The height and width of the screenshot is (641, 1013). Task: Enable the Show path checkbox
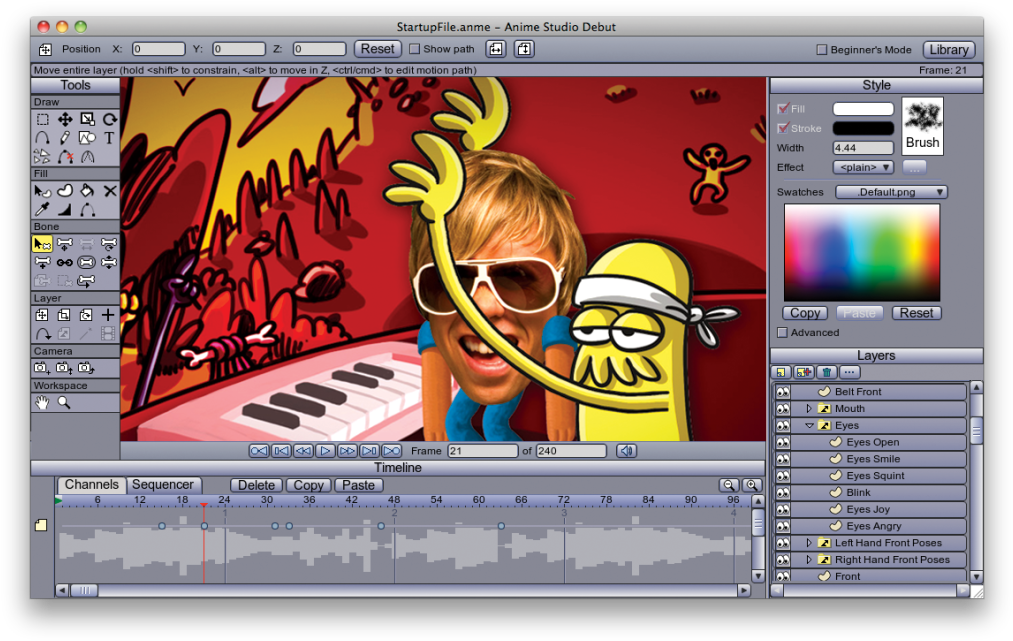pyautogui.click(x=415, y=49)
